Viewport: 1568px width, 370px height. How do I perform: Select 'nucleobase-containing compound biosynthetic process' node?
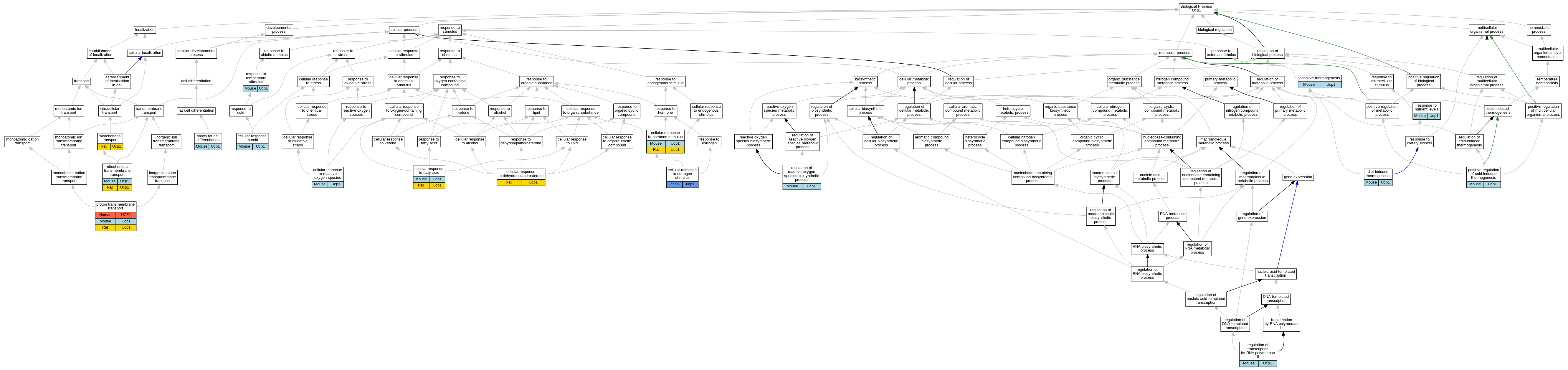tap(1033, 177)
